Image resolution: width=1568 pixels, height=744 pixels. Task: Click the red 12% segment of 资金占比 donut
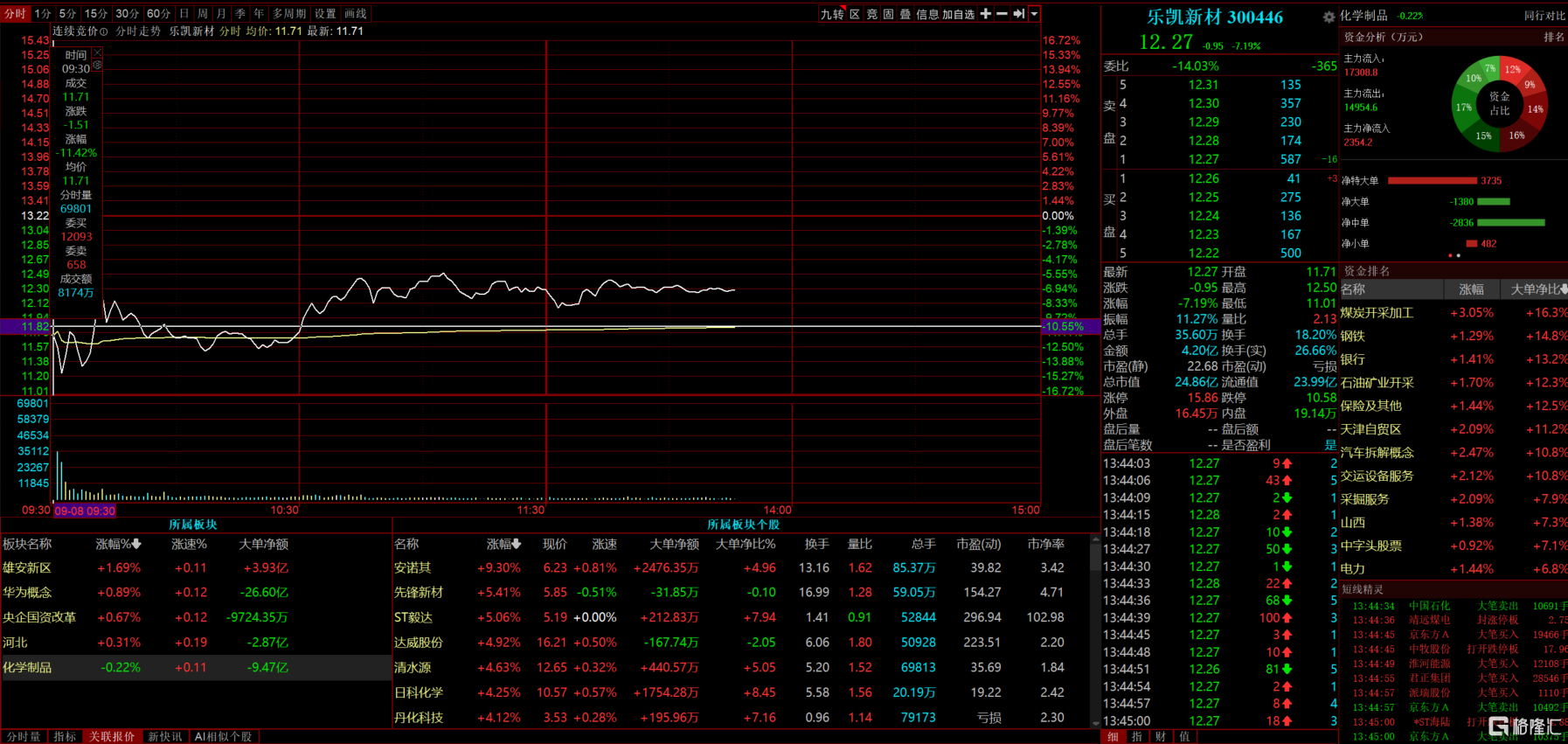click(1512, 69)
